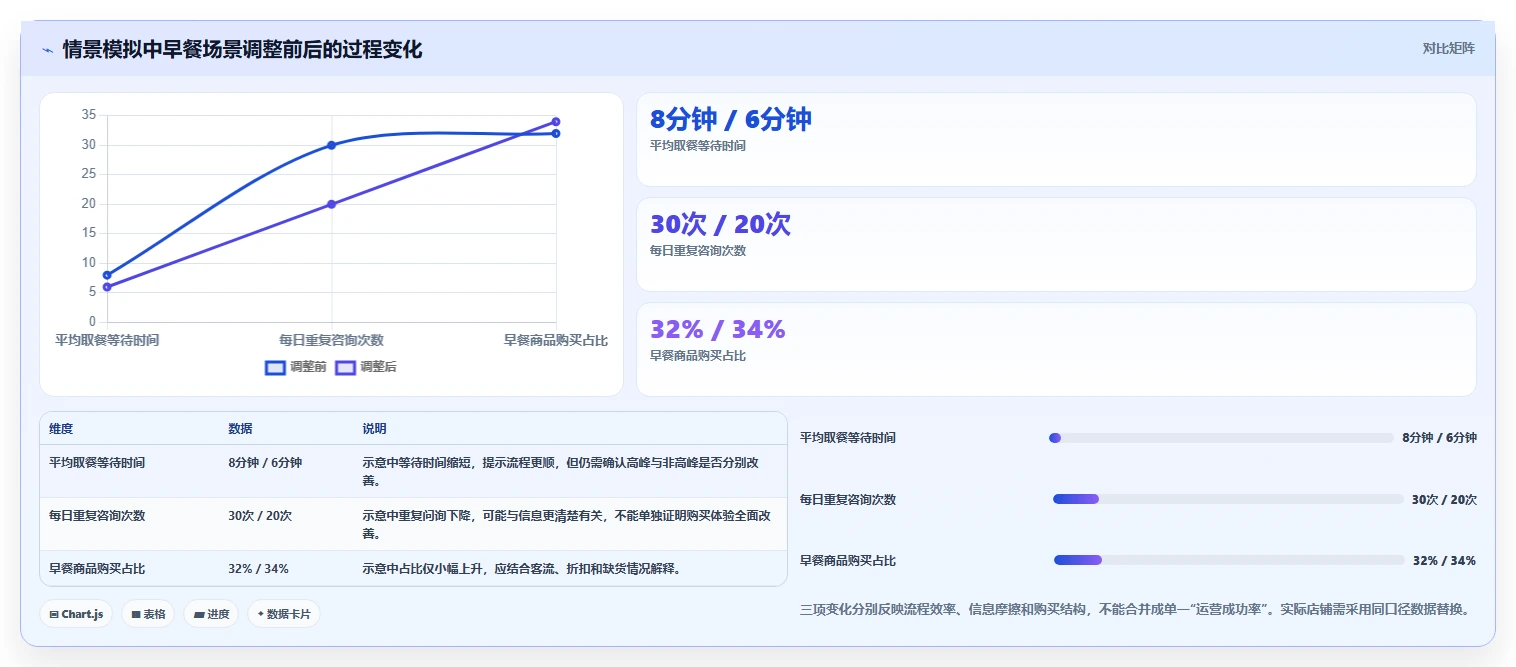
Task: Click the 32% / 34% table cell
Action: pos(258,569)
